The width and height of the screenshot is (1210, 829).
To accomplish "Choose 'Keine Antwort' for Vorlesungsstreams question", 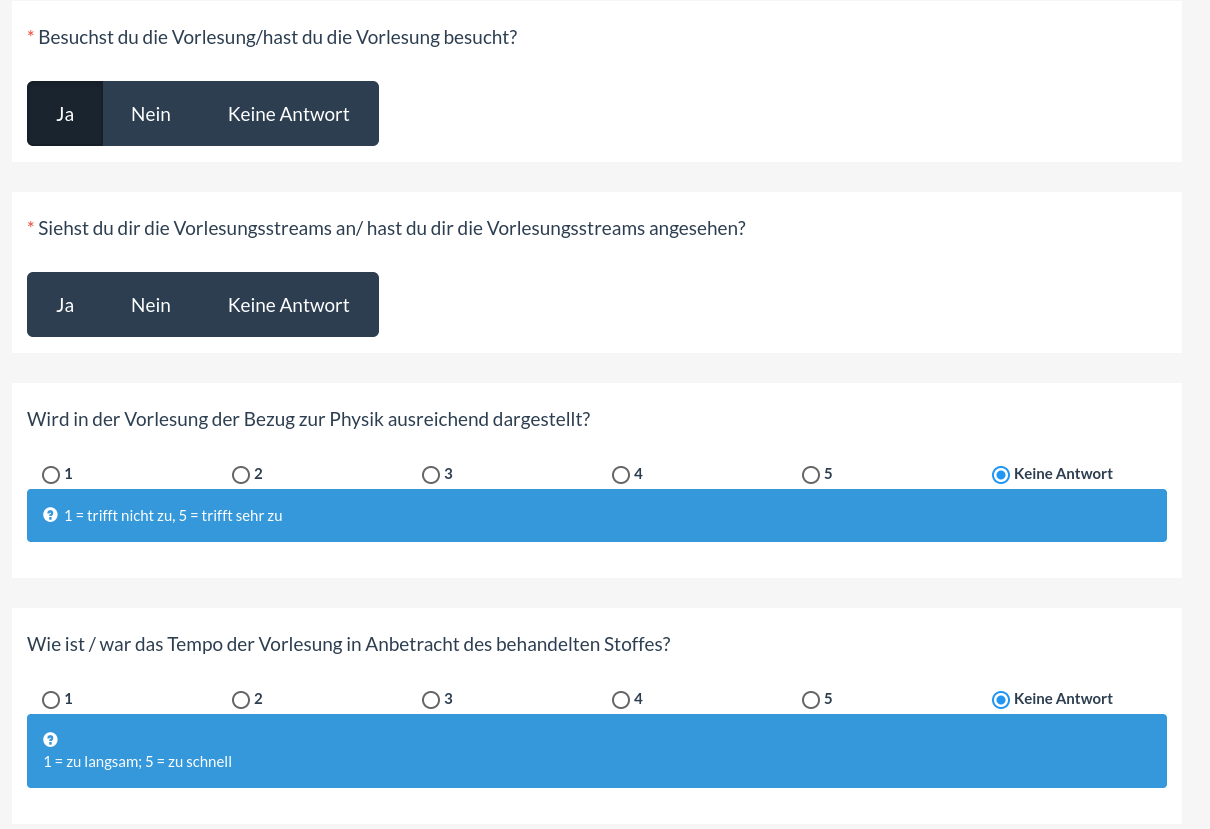I will 288,305.
